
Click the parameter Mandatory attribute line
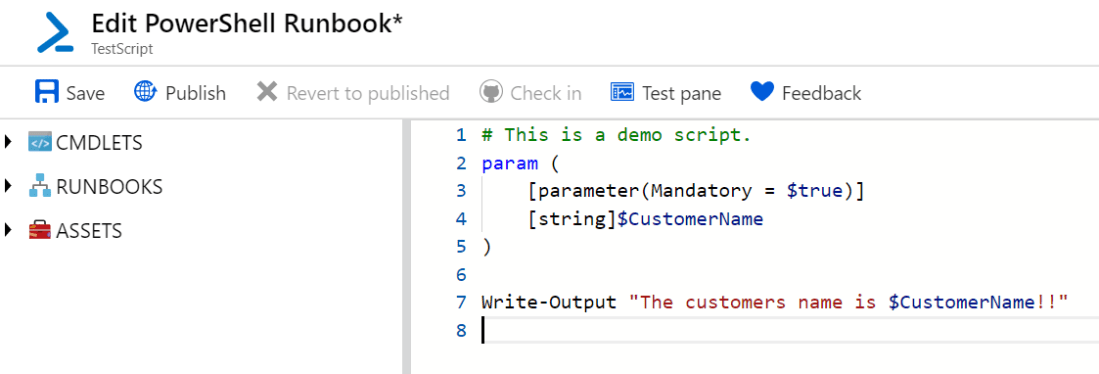point(697,191)
